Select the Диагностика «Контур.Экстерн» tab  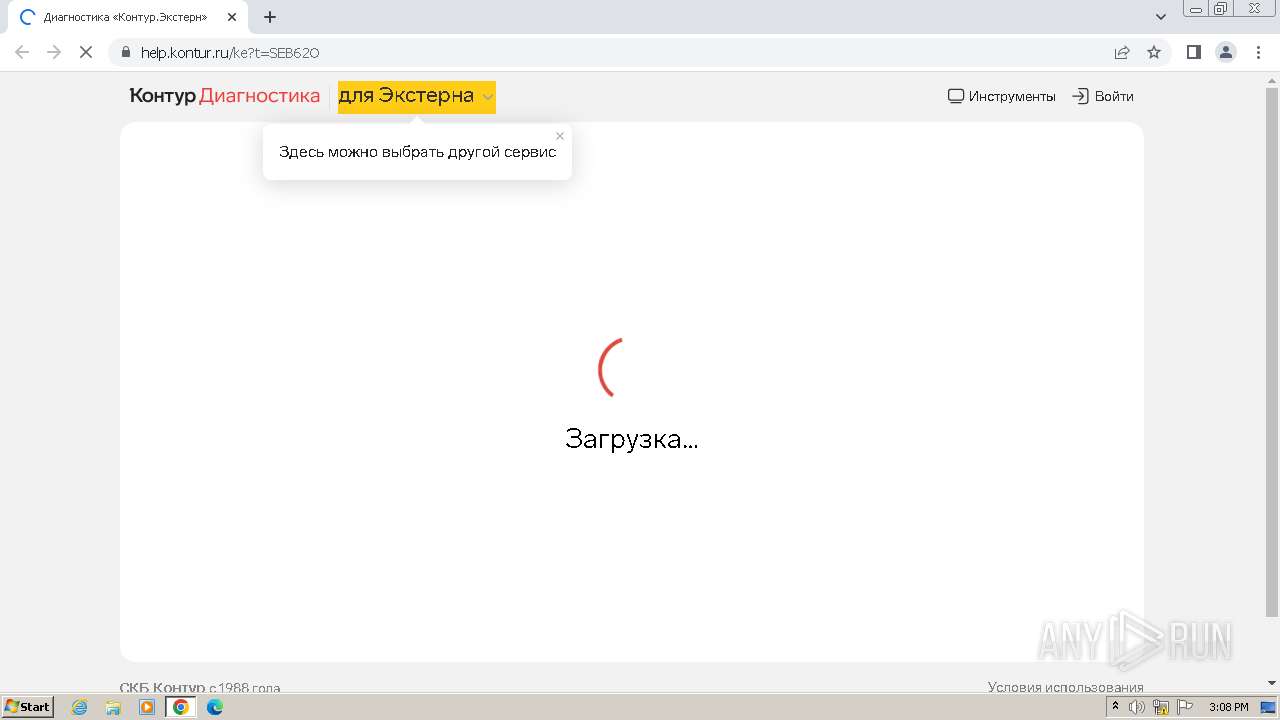(126, 17)
